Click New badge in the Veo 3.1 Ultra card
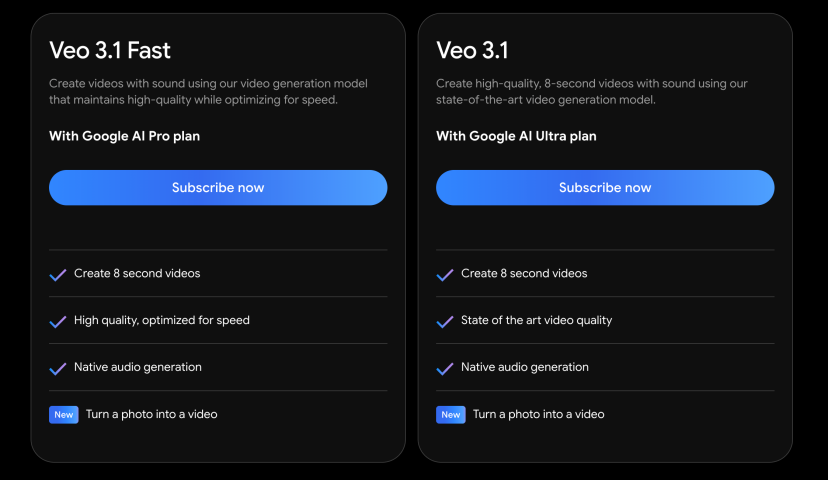 [x=451, y=414]
